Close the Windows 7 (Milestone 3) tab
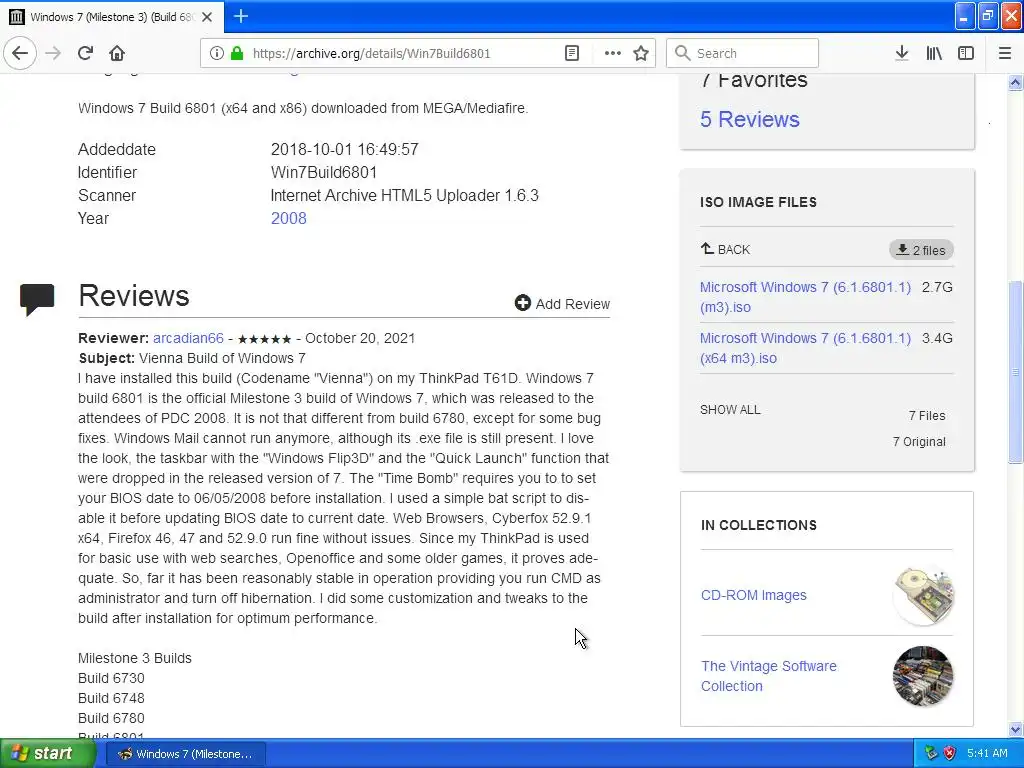 click(x=207, y=17)
